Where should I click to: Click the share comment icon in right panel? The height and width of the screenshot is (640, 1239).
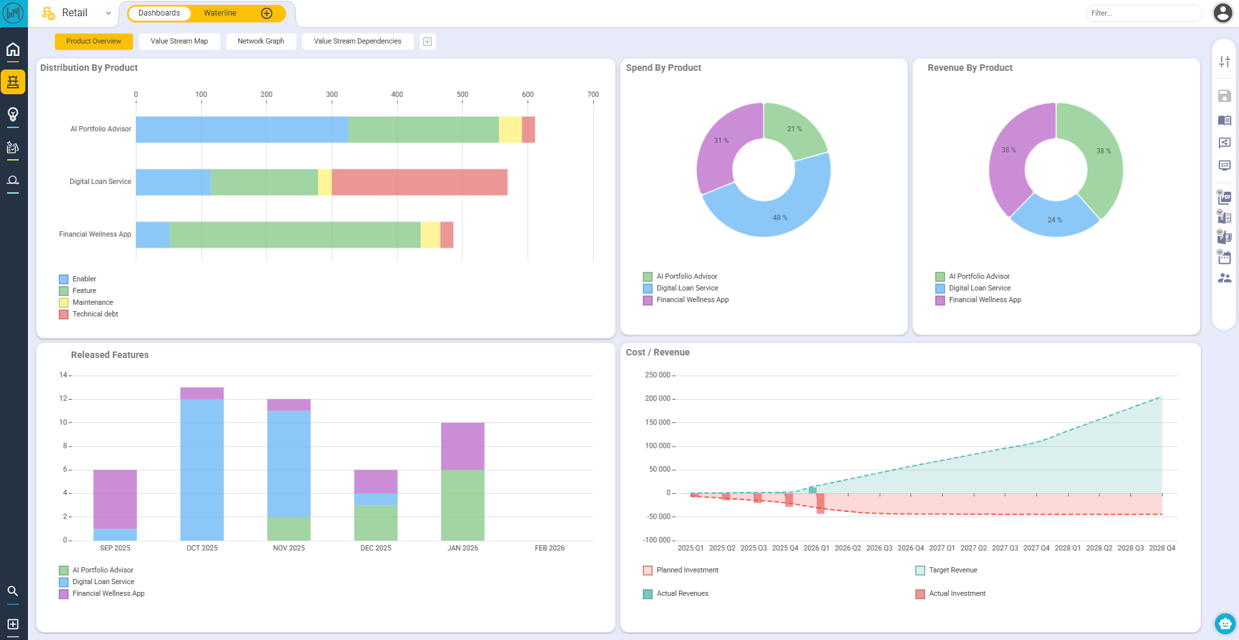point(1224,143)
